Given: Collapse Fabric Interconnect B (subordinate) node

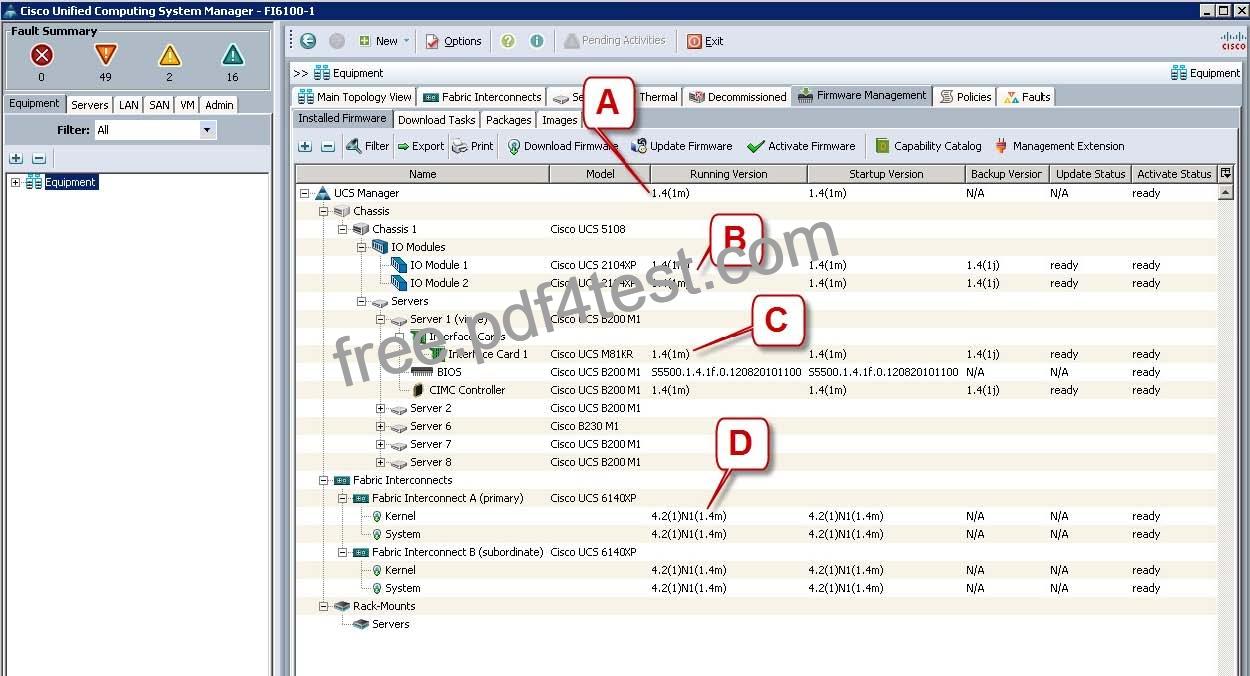Looking at the screenshot, I should pyautogui.click(x=342, y=552).
